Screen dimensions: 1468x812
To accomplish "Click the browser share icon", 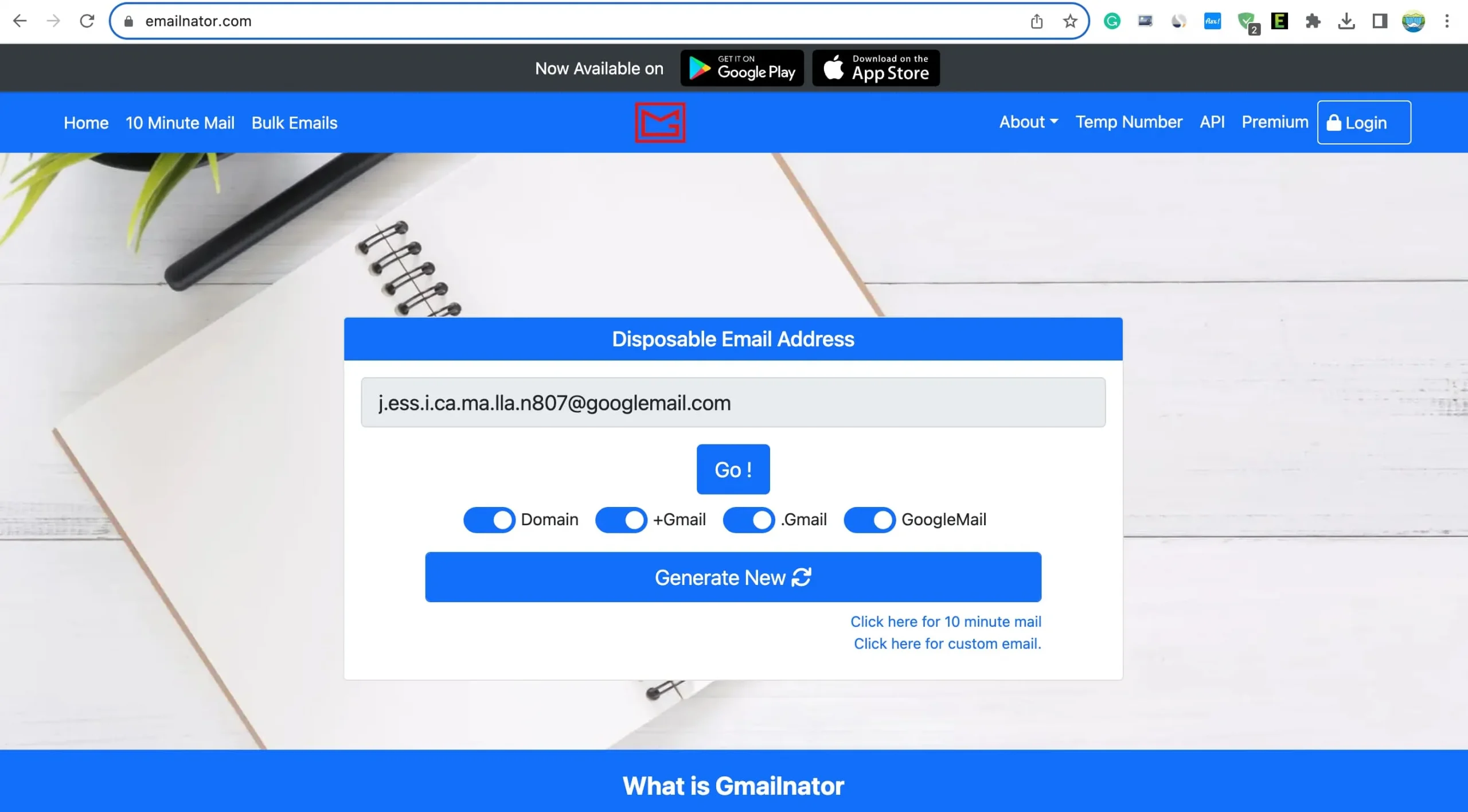I will (1037, 21).
